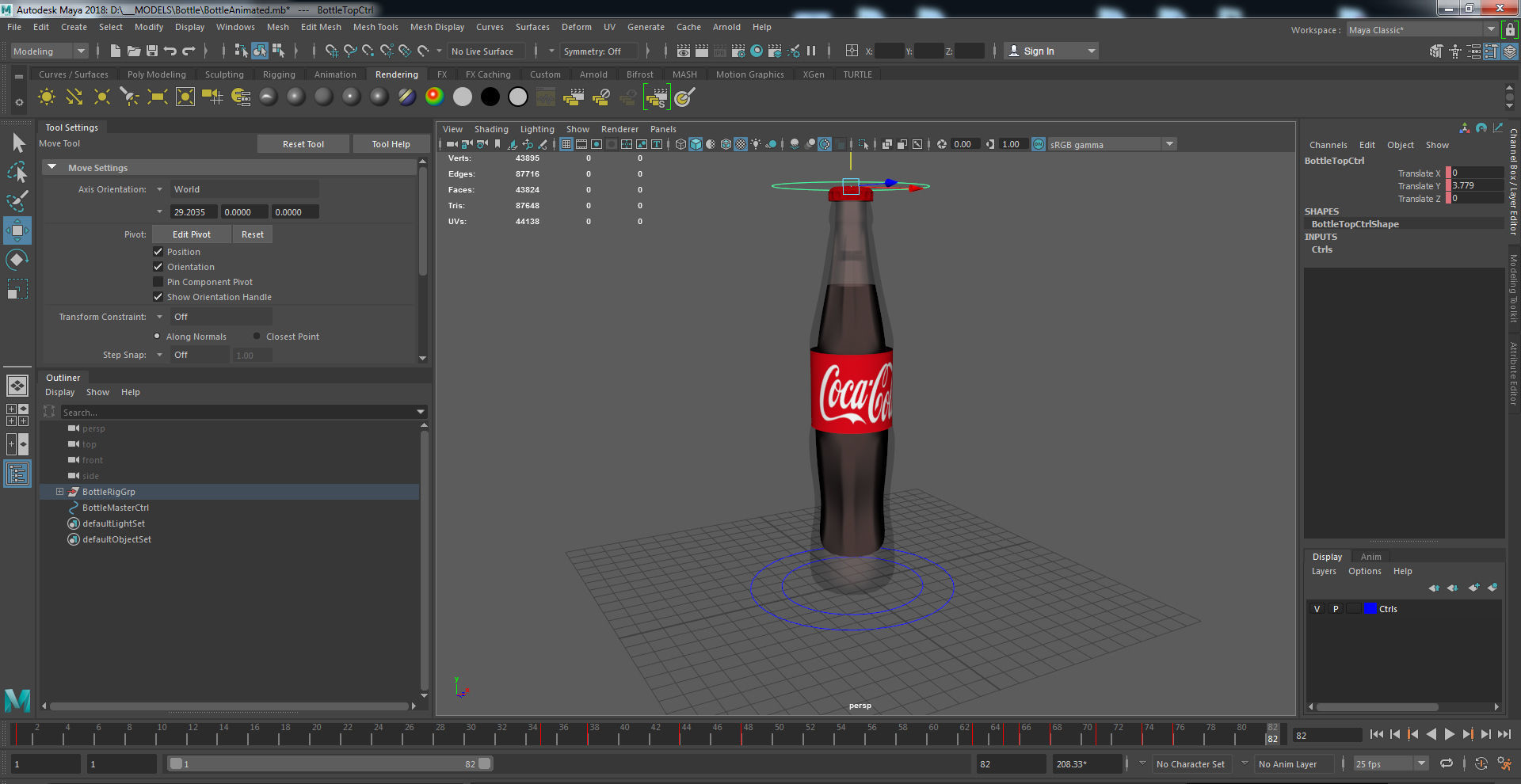
Task: Select the Paint Selection Tool
Action: coord(17,201)
